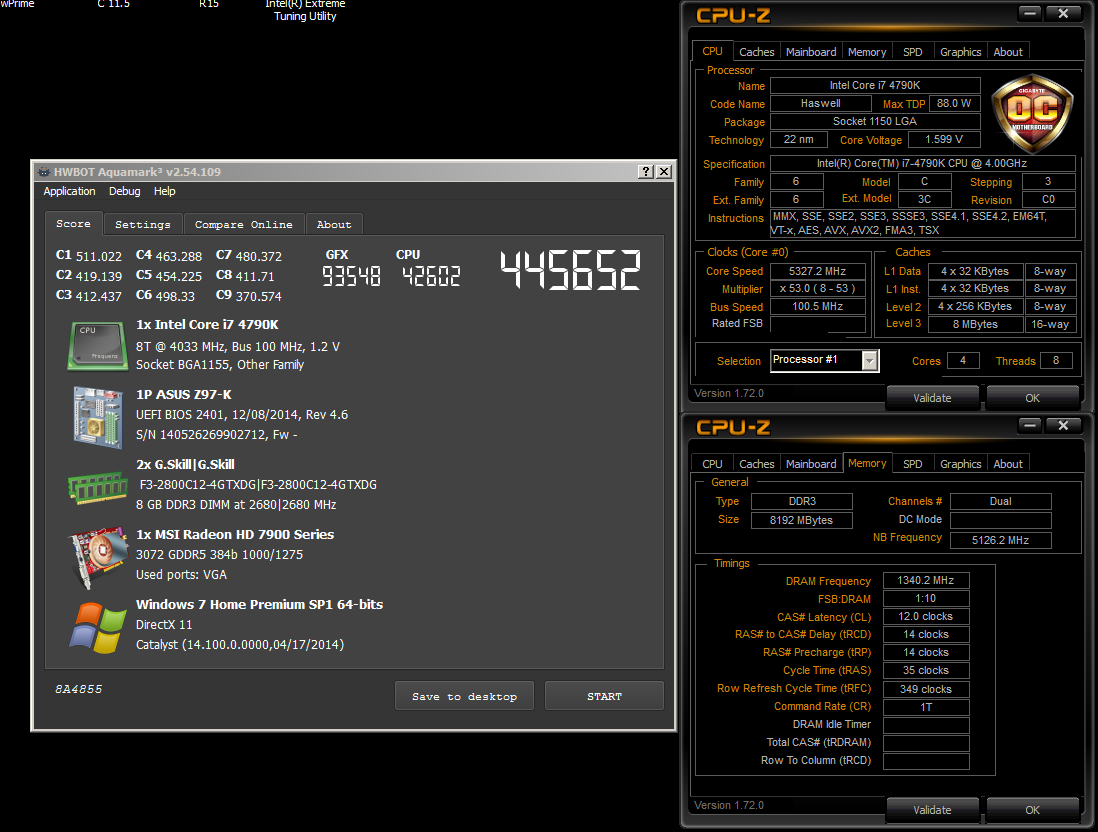The height and width of the screenshot is (832, 1098).
Task: Close the HWBOT Aquamark window
Action: [x=664, y=172]
